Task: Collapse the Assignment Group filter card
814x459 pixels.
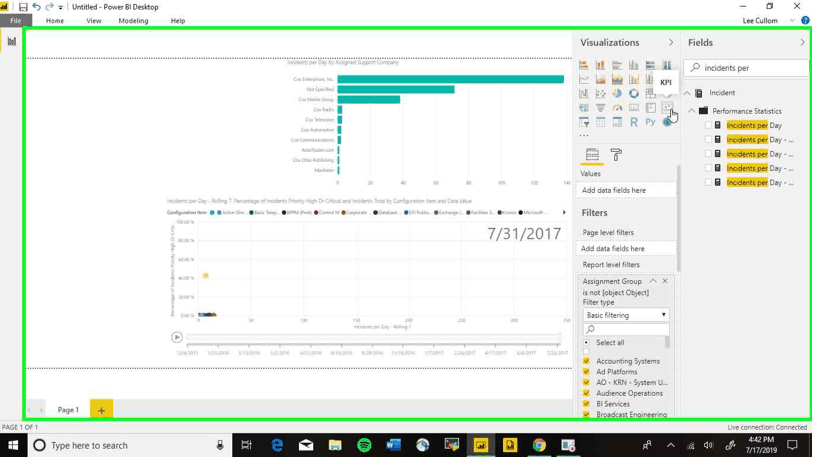Action: (653, 281)
